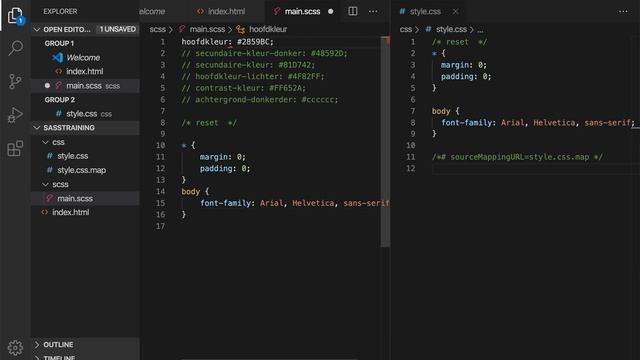Click body selector in style.css
This screenshot has width=640, height=360.
pyautogui.click(x=441, y=111)
